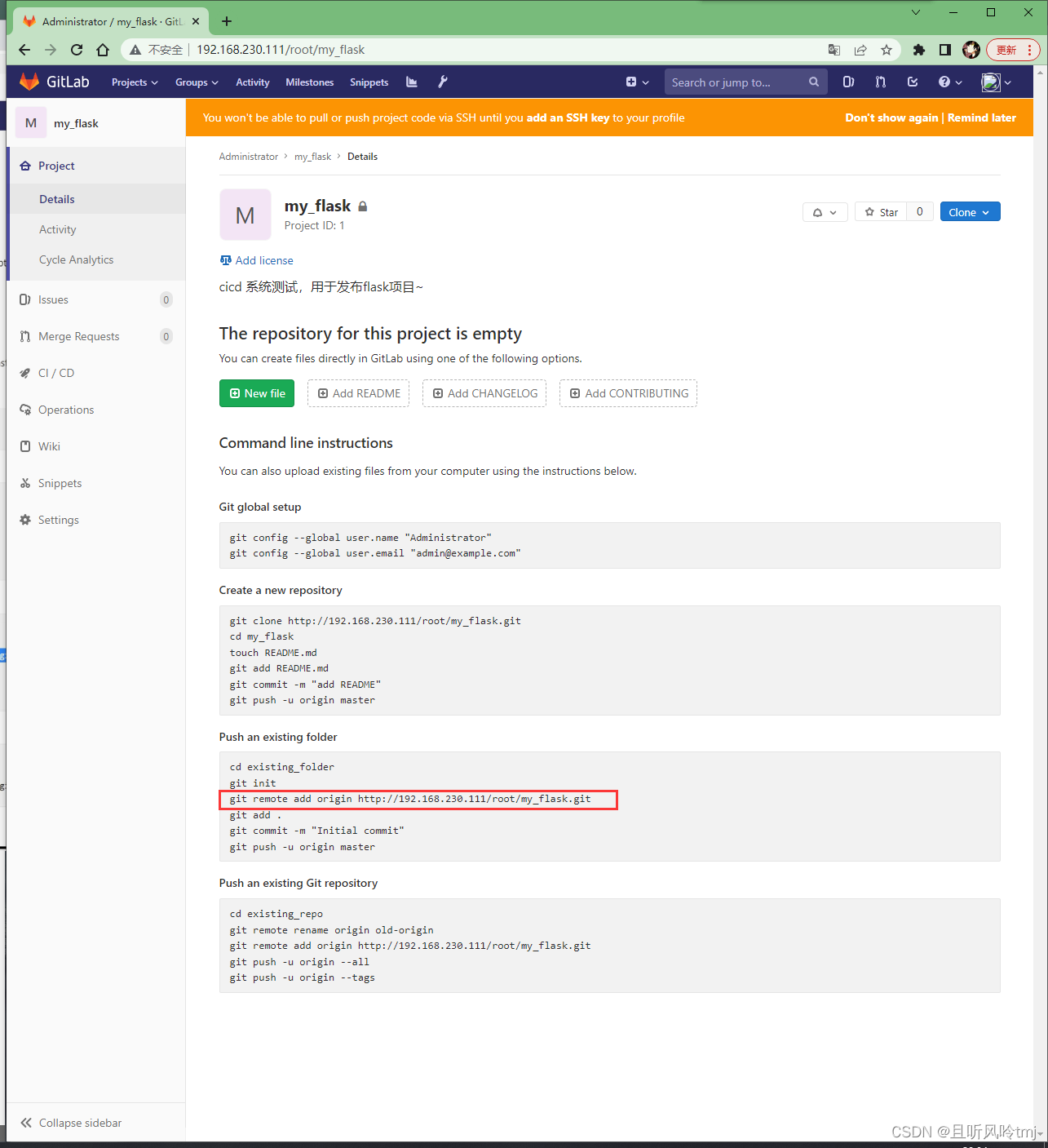Collapse the sidebar

pos(72,1123)
